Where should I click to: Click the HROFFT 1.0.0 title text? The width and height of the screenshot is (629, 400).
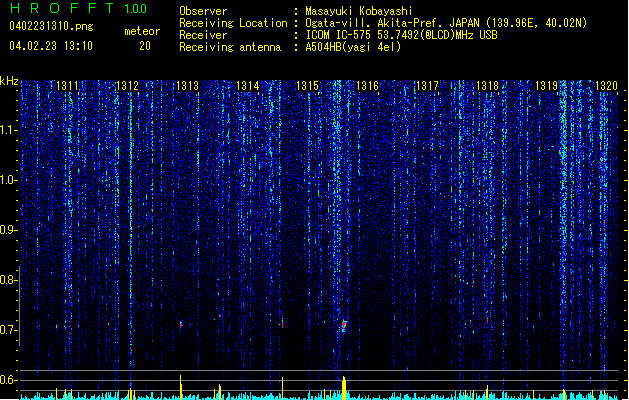(78, 8)
